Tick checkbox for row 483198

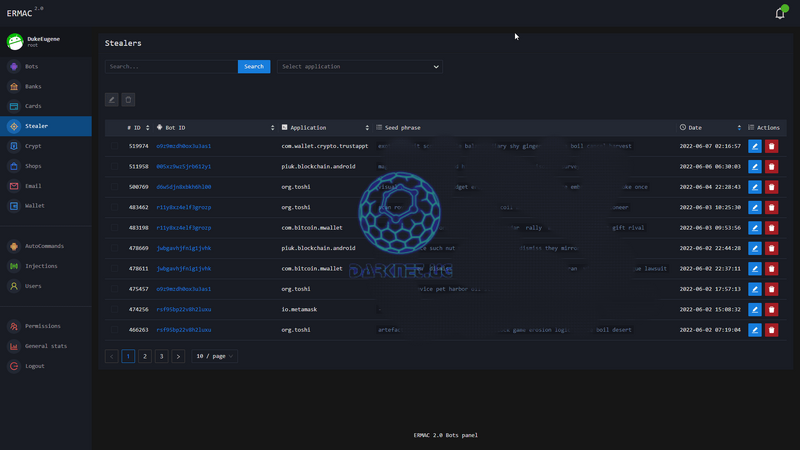tap(114, 228)
